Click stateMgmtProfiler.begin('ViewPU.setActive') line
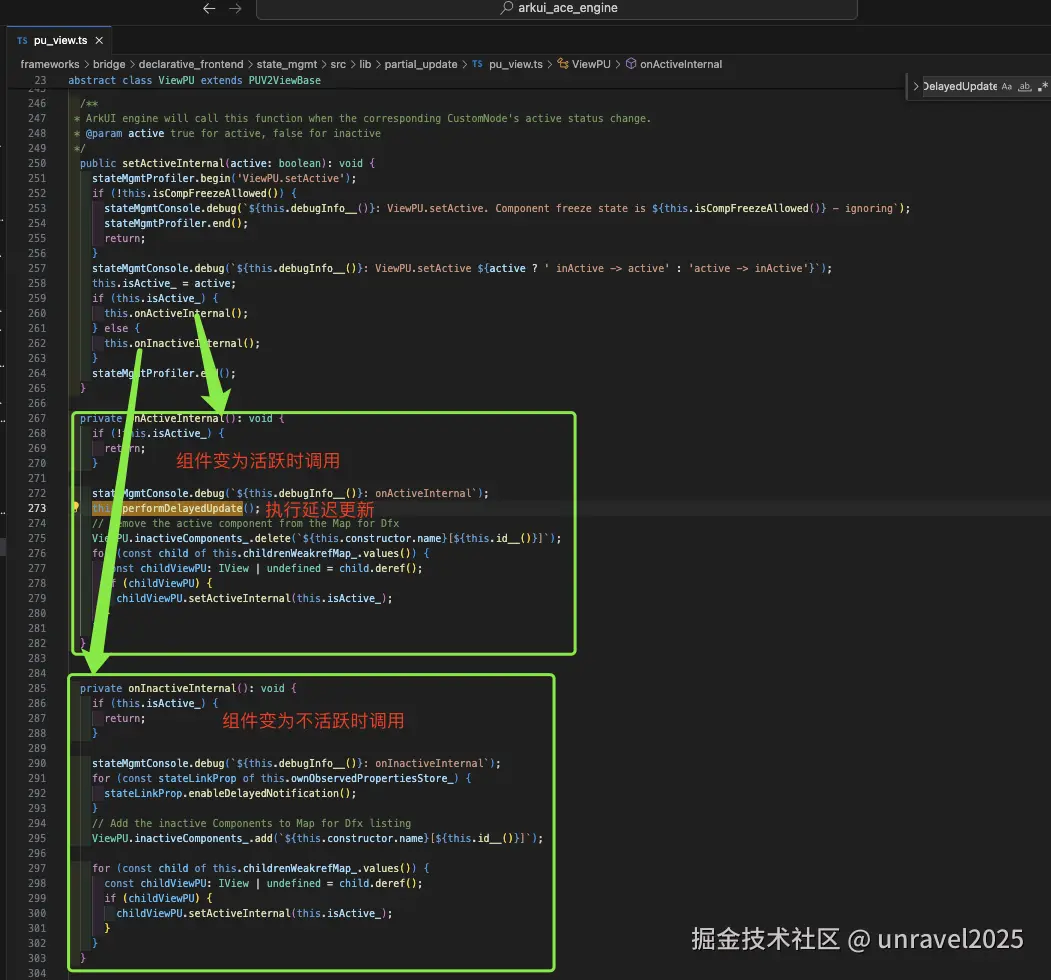Image resolution: width=1051 pixels, height=980 pixels. [x=224, y=178]
